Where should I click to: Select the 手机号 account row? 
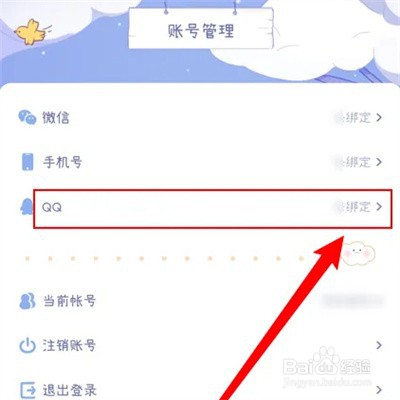(200, 162)
